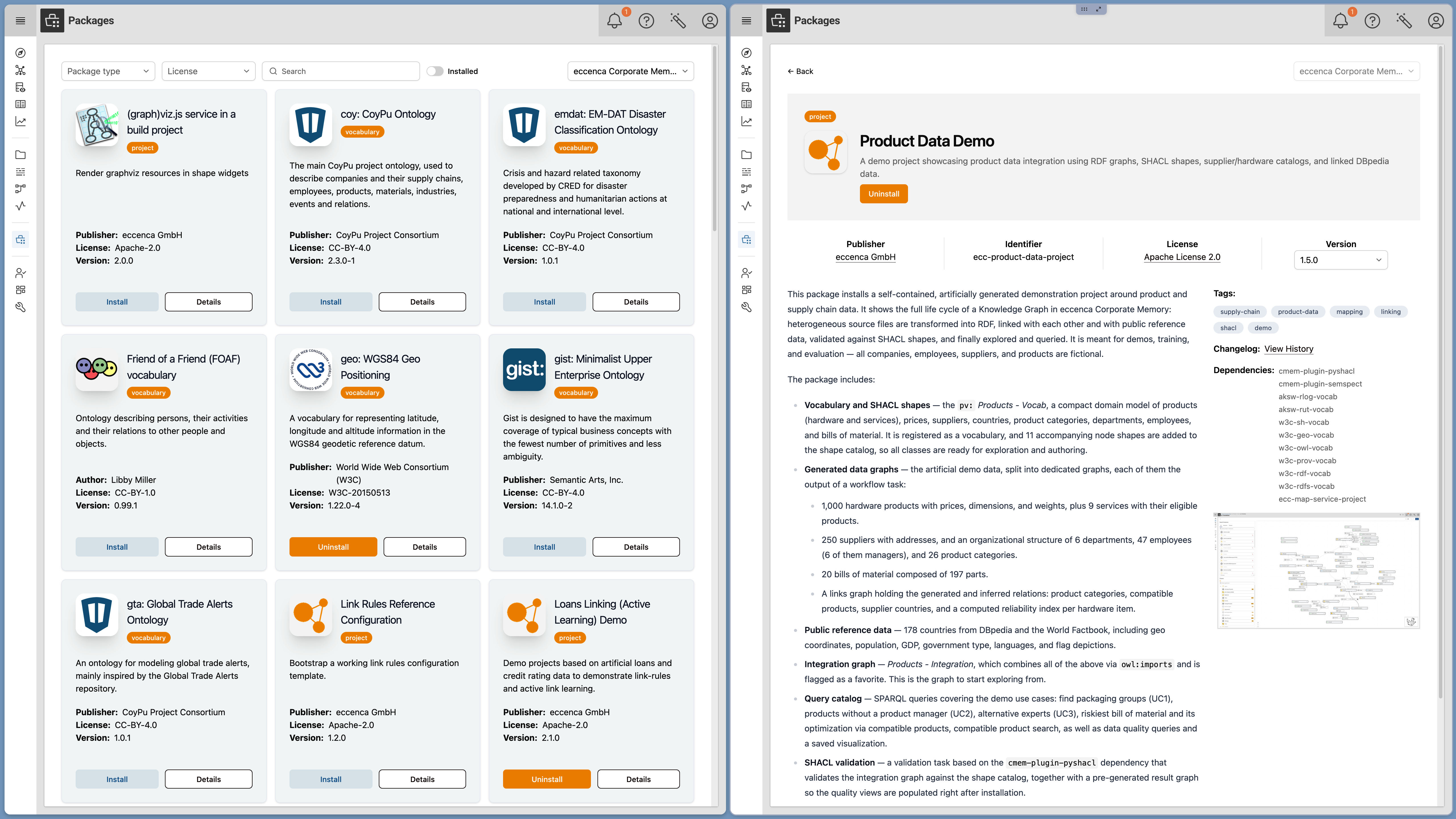Open the server-with-eye icon in left sidebar
The width and height of the screenshot is (1456, 819).
point(20,87)
